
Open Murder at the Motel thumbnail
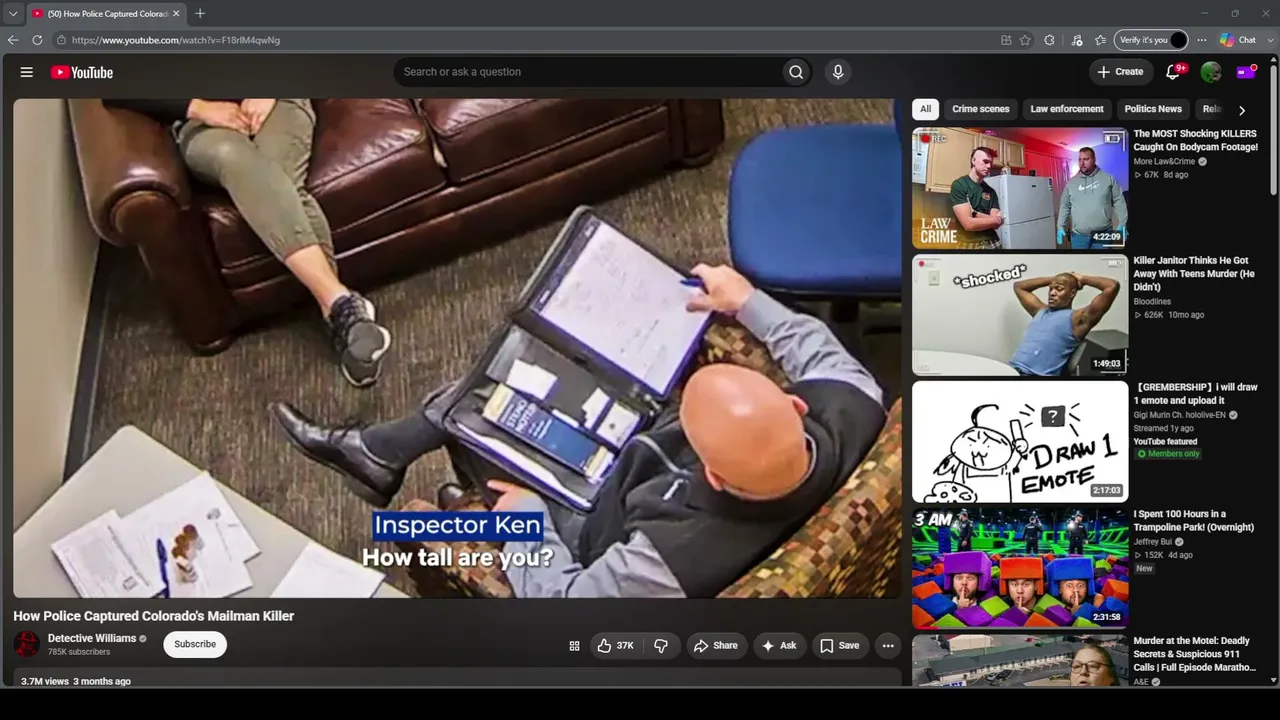(1020, 660)
